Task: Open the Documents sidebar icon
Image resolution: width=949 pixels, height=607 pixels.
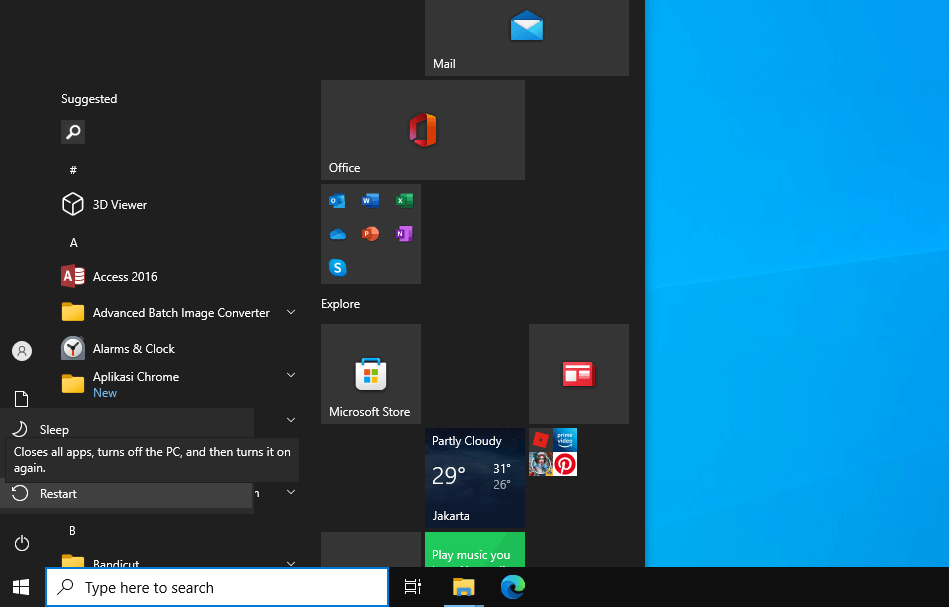Action: click(22, 399)
